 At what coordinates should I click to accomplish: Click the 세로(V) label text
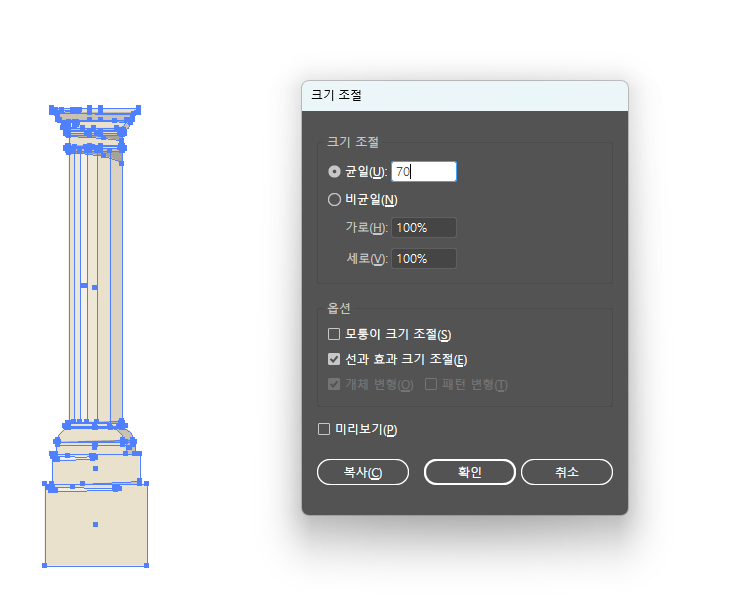367,259
